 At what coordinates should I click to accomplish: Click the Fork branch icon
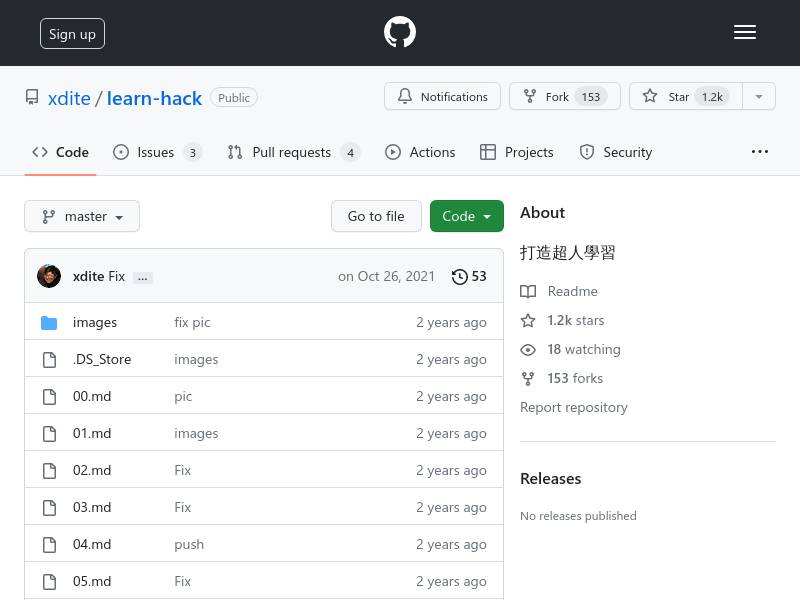(x=530, y=96)
